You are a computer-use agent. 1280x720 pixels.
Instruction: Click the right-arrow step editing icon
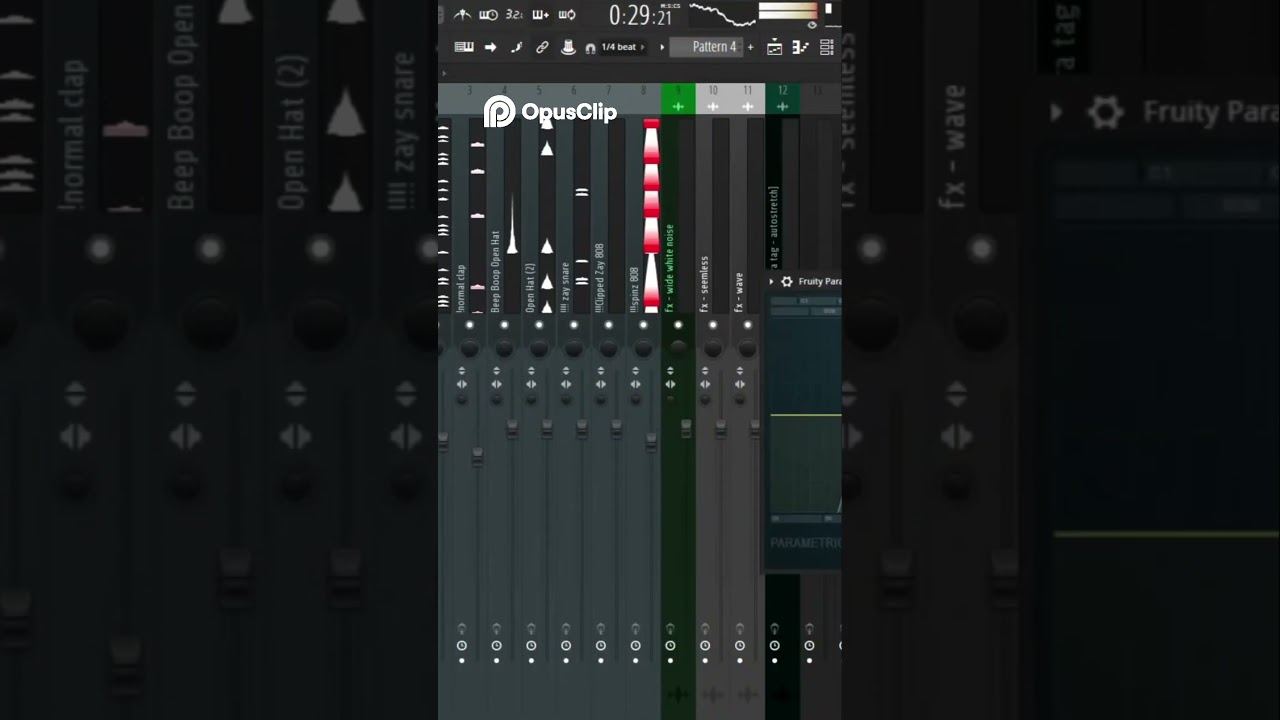[491, 47]
